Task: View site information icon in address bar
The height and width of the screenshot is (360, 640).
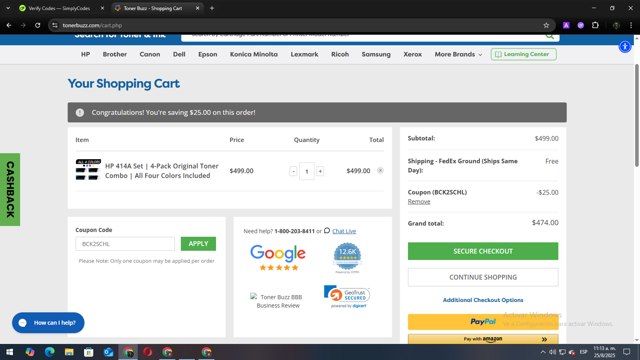Action: [x=55, y=25]
